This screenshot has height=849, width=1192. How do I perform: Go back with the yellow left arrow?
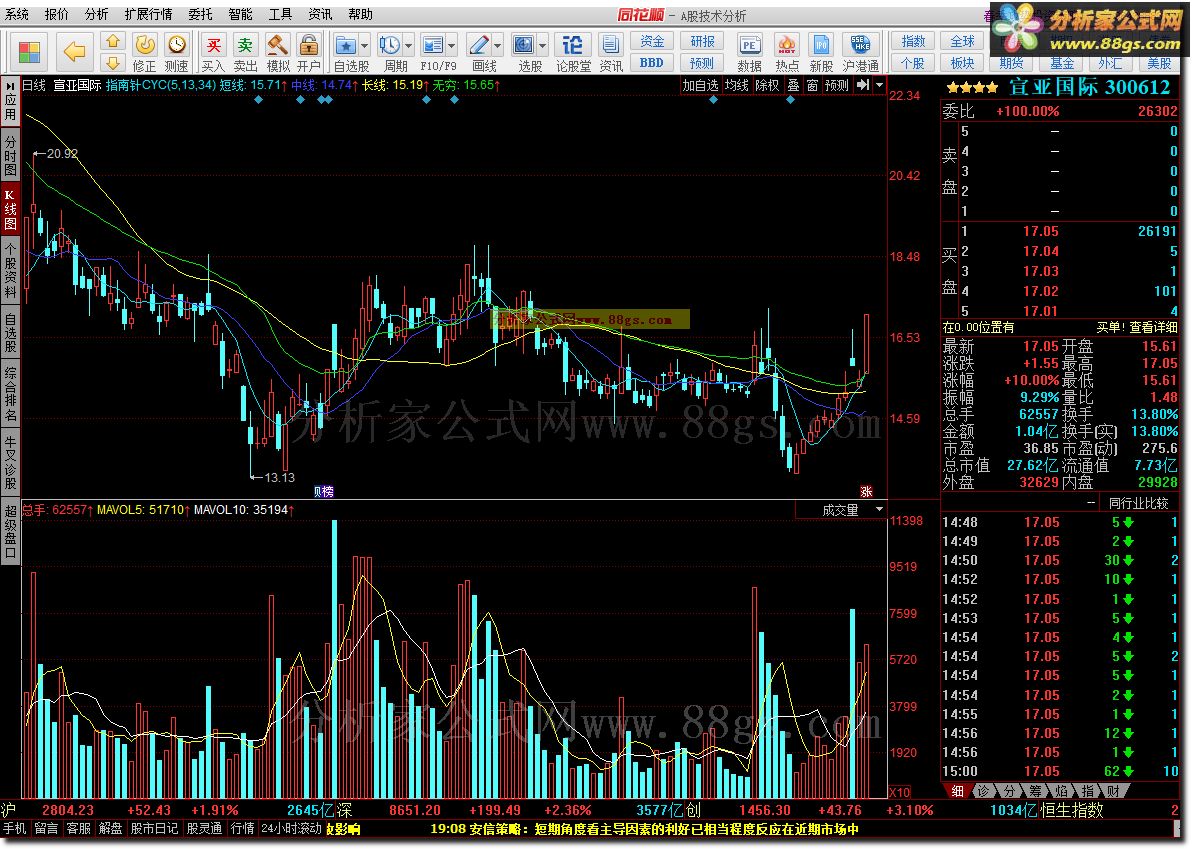(x=74, y=52)
